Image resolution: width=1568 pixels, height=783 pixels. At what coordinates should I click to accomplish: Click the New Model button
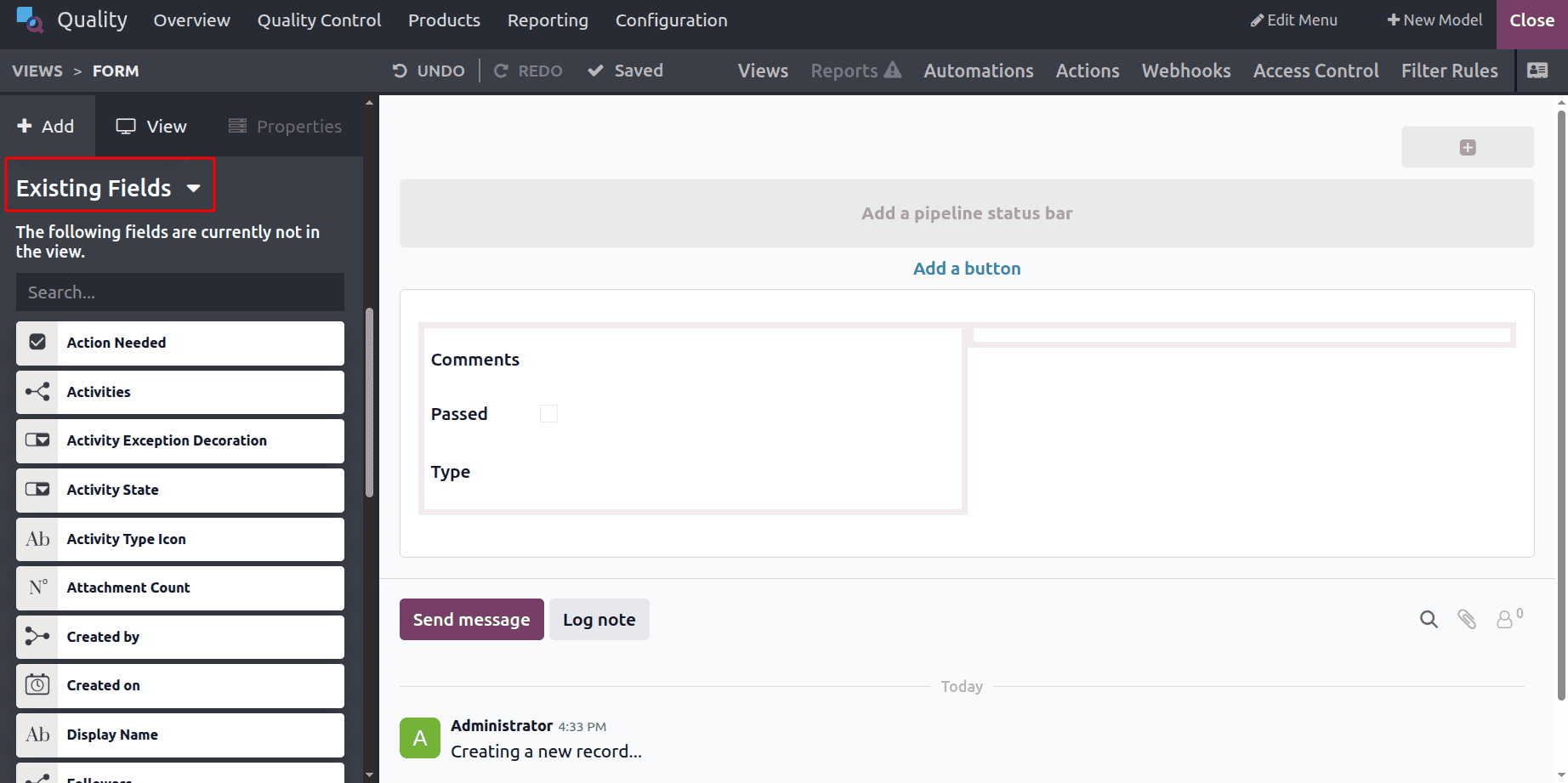1434,20
